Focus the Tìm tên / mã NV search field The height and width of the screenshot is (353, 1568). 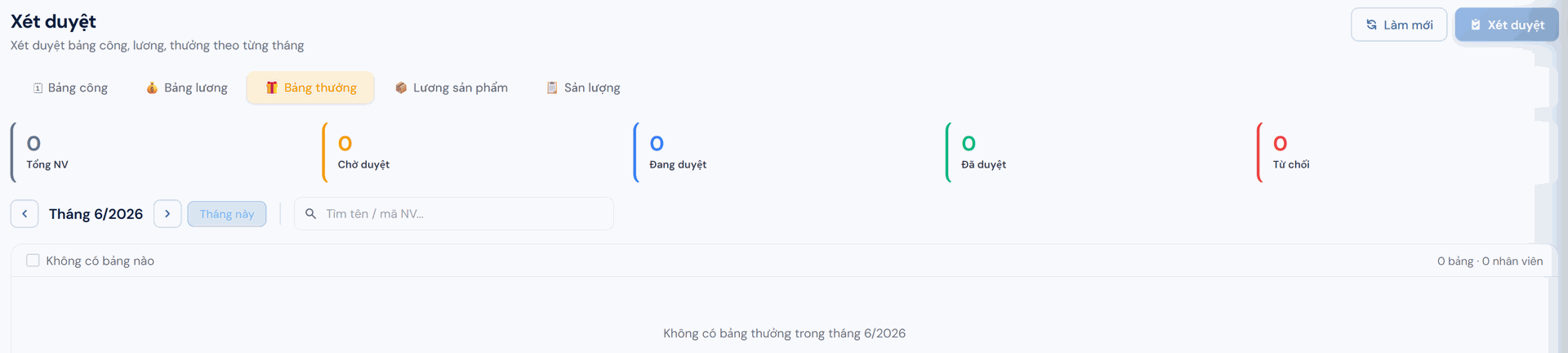coord(454,214)
